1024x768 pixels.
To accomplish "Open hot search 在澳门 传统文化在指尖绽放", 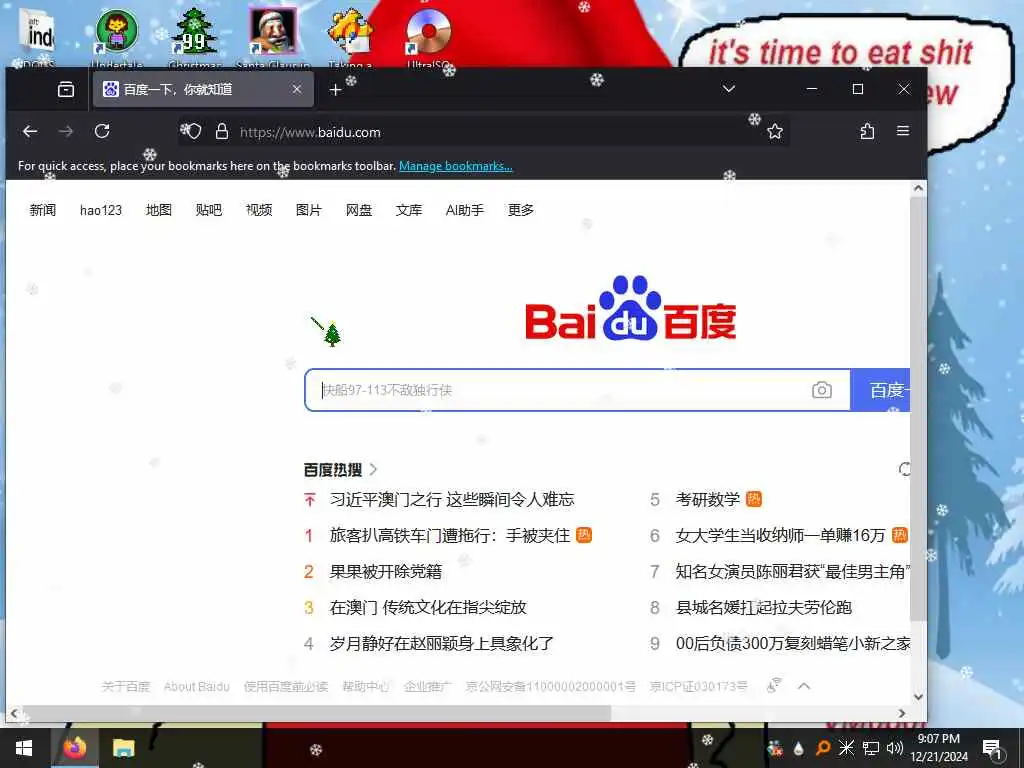I will point(428,607).
